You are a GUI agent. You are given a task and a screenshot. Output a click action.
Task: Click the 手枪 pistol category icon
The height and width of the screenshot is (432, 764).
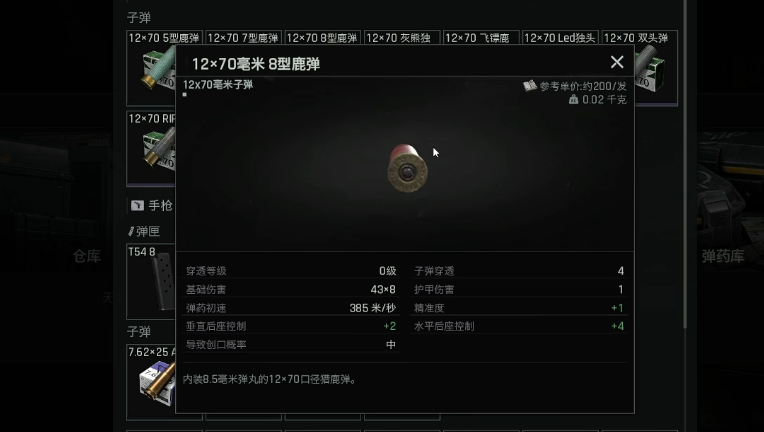[x=137, y=206]
